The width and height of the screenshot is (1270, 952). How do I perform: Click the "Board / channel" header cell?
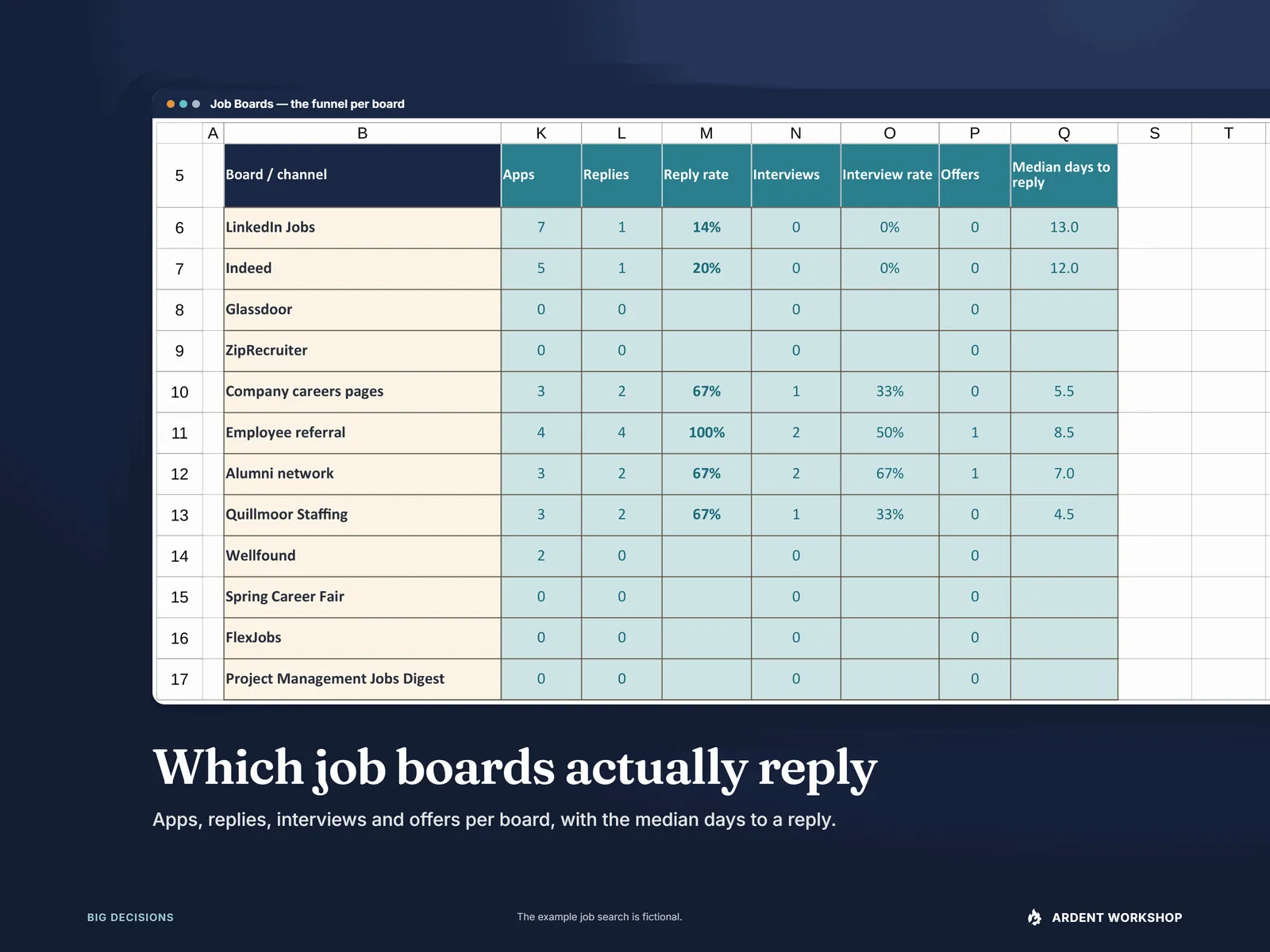pos(363,175)
